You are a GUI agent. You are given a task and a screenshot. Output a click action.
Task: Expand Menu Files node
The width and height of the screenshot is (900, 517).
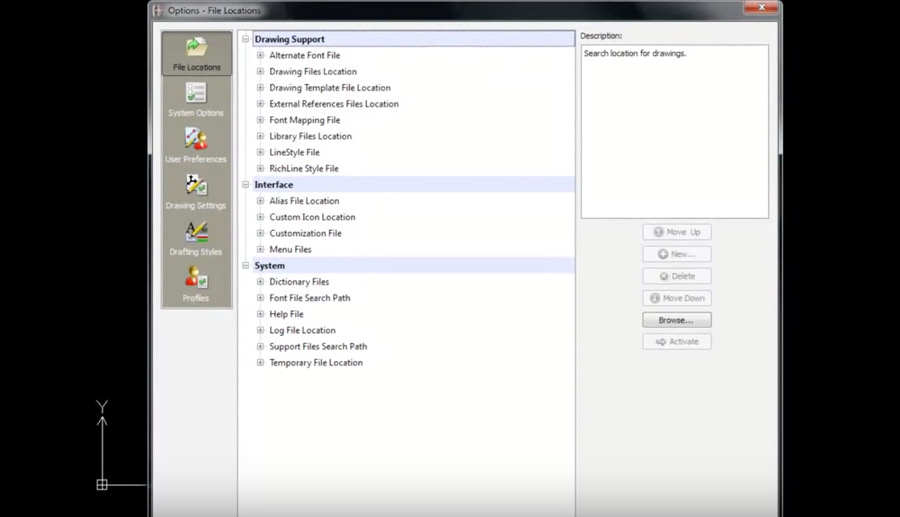click(x=261, y=249)
